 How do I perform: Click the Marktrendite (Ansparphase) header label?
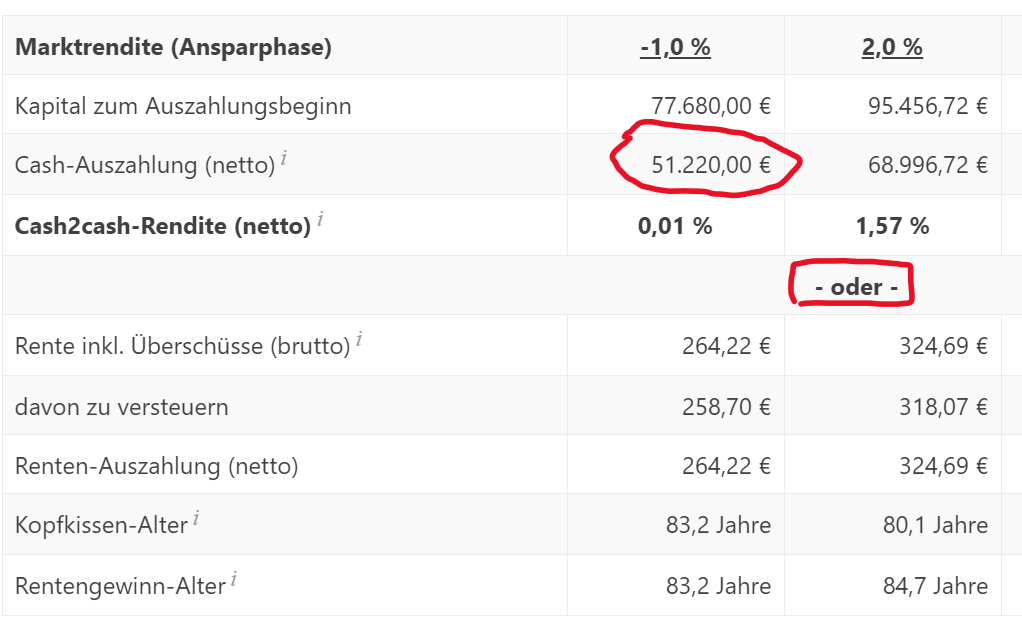(x=174, y=47)
